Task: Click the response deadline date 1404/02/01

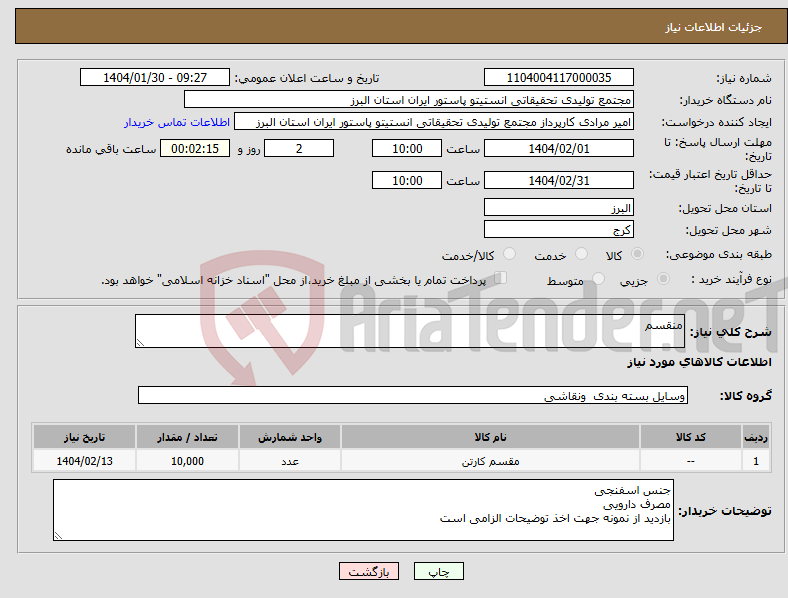Action: [558, 148]
